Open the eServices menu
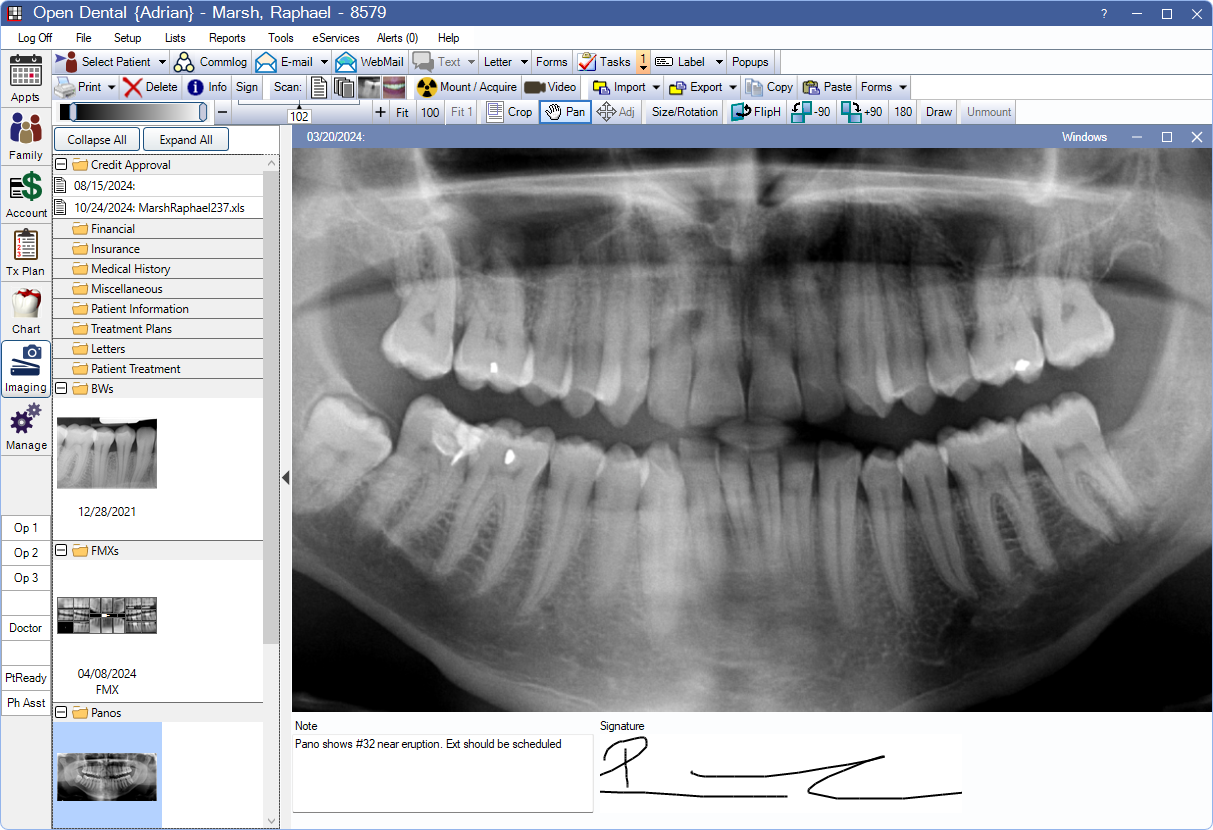Viewport: 1213px width, 830px height. (334, 38)
